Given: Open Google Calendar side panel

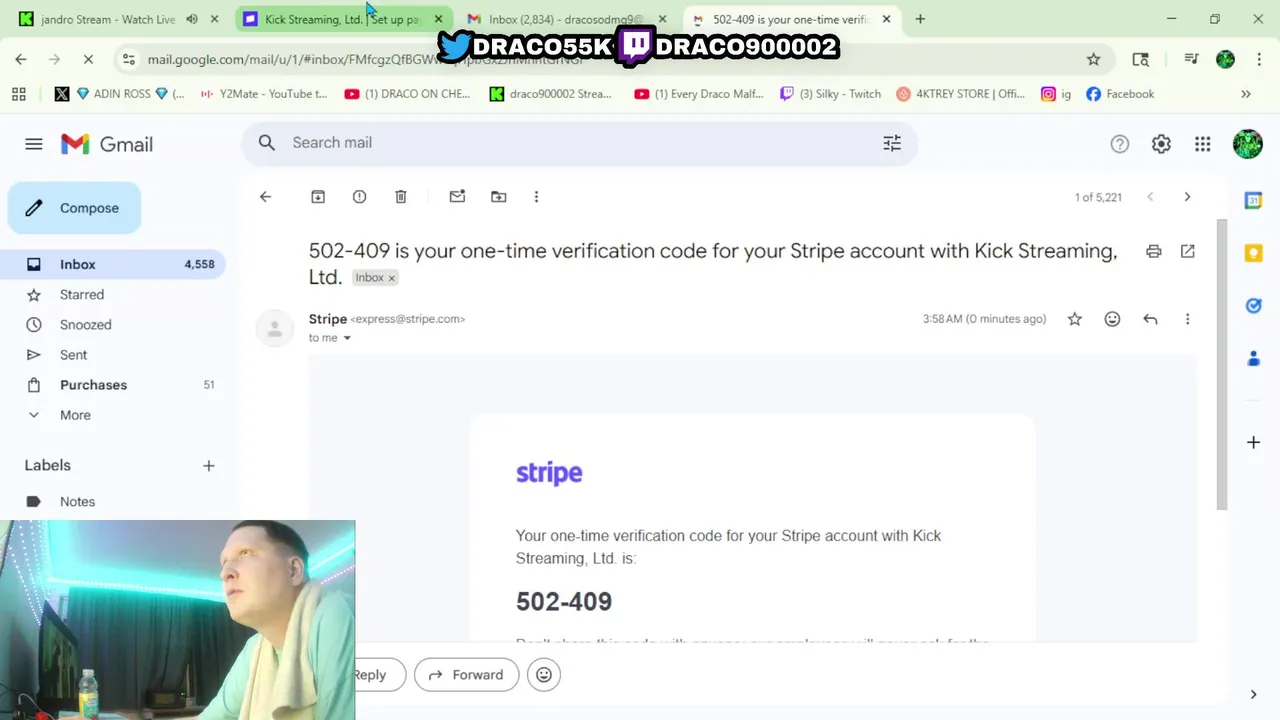Looking at the screenshot, I should click(1253, 200).
